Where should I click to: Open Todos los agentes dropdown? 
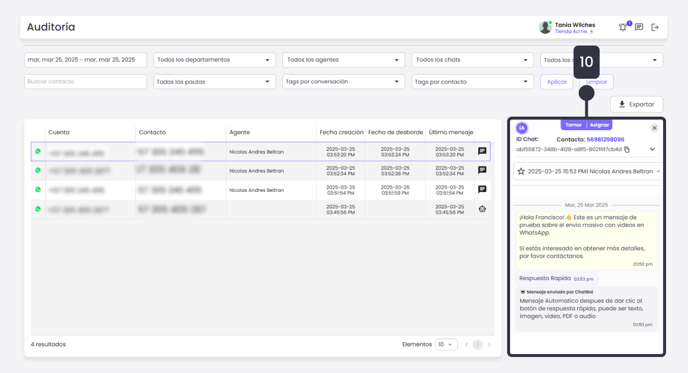[343, 60]
